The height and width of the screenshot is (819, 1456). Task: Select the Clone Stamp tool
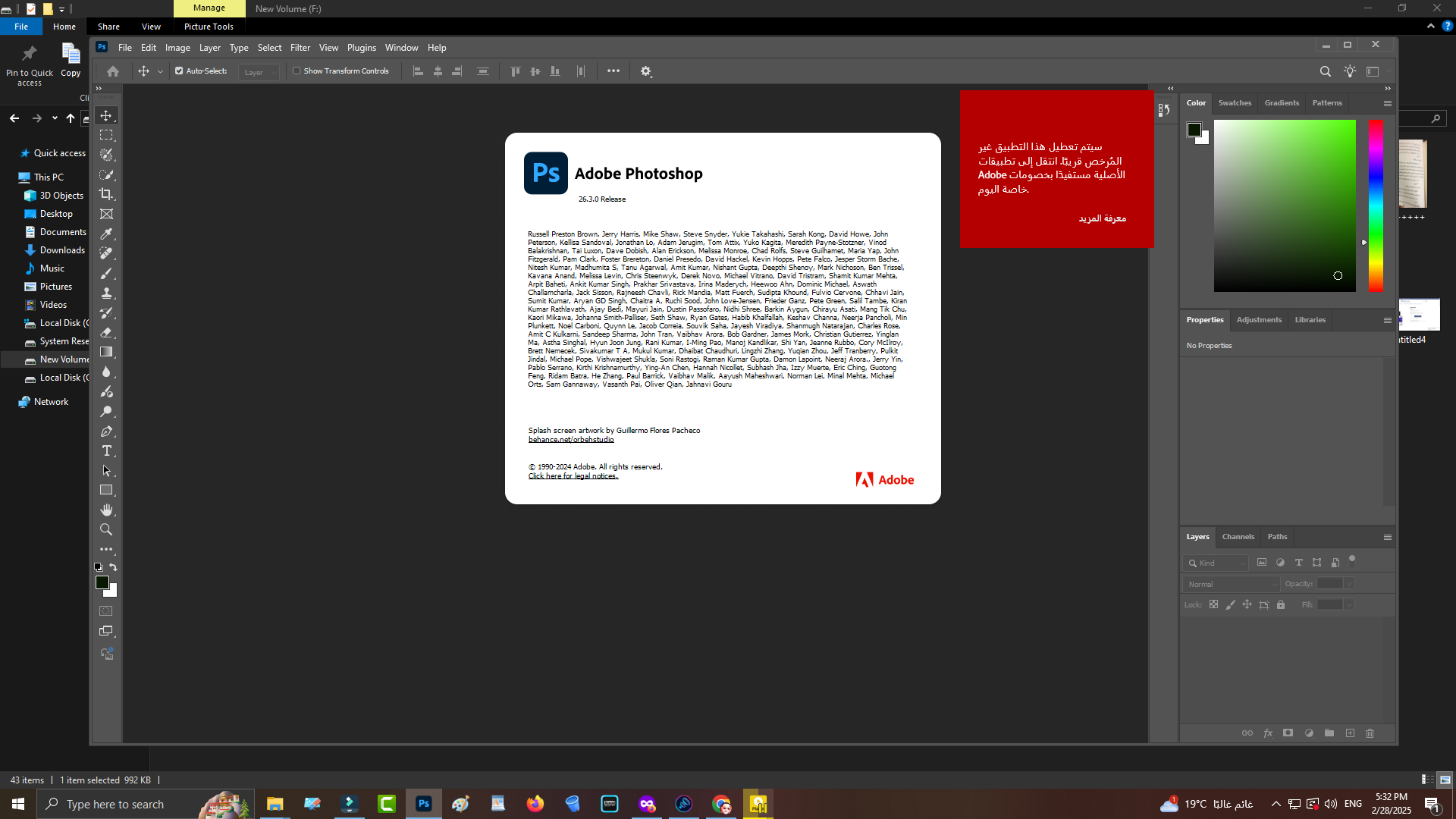point(106,293)
